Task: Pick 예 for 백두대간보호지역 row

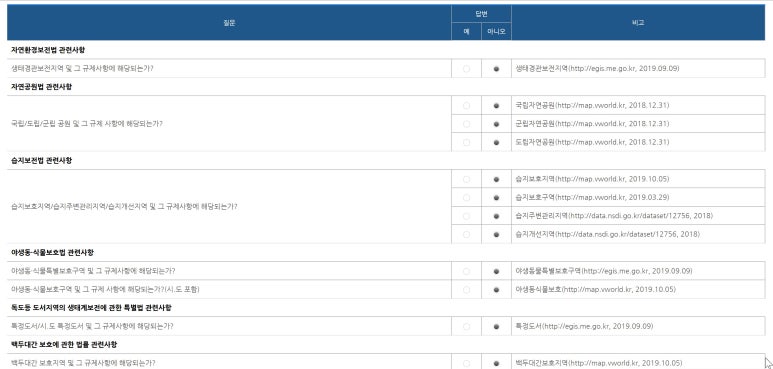Action: [466, 364]
